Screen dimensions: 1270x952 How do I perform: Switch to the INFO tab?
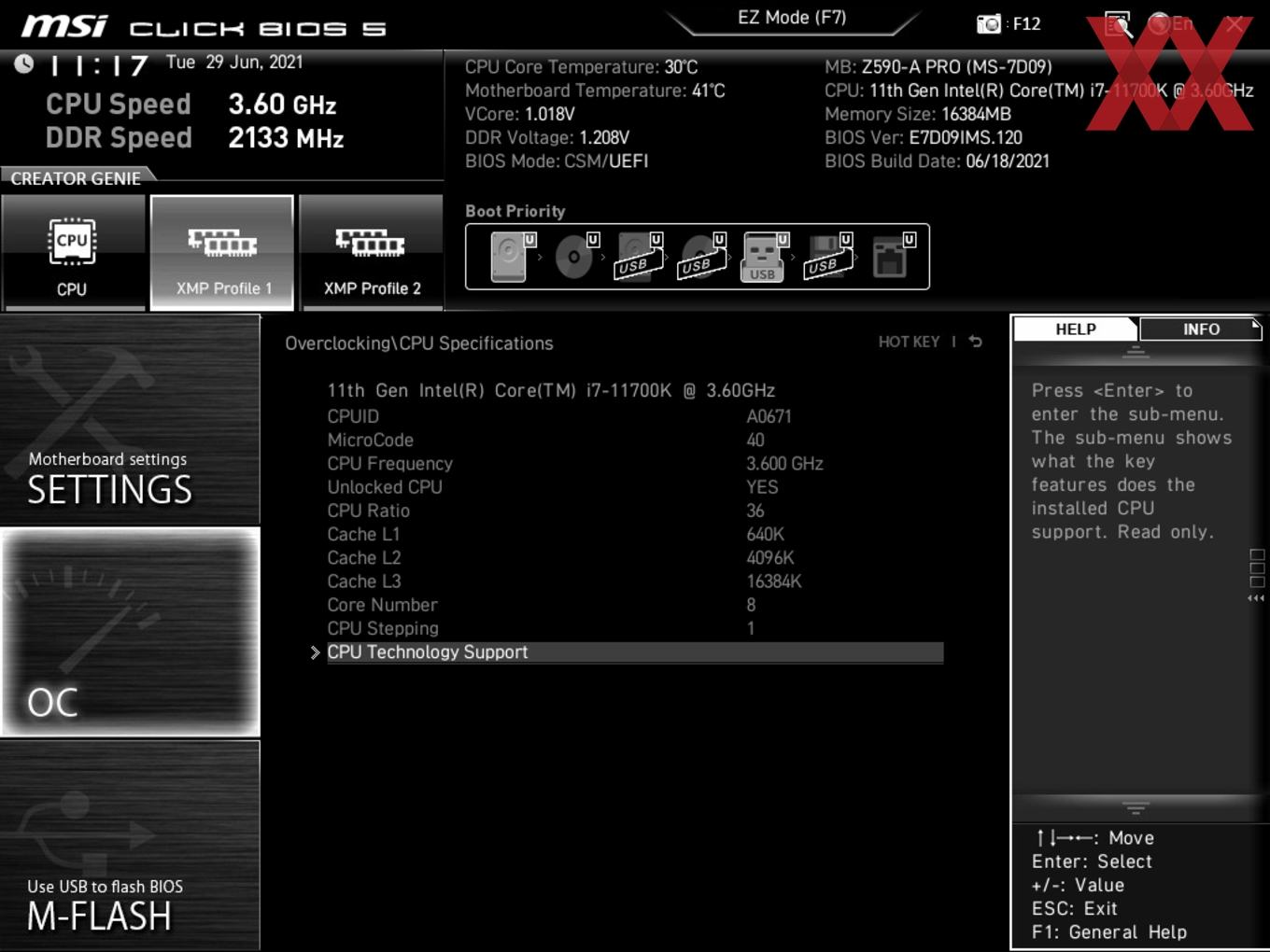point(1201,329)
